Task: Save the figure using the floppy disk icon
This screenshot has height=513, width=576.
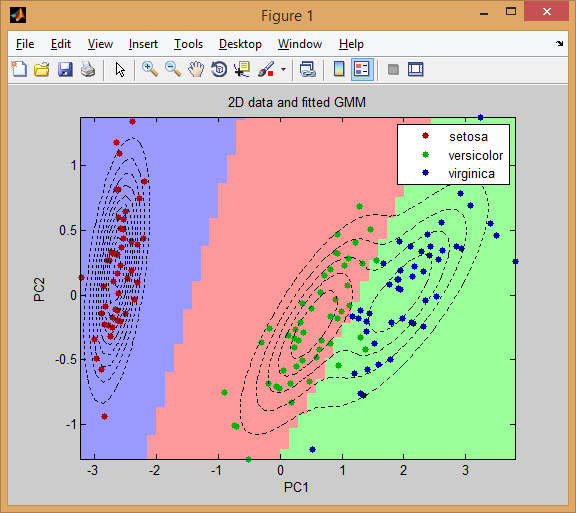Action: click(x=65, y=69)
